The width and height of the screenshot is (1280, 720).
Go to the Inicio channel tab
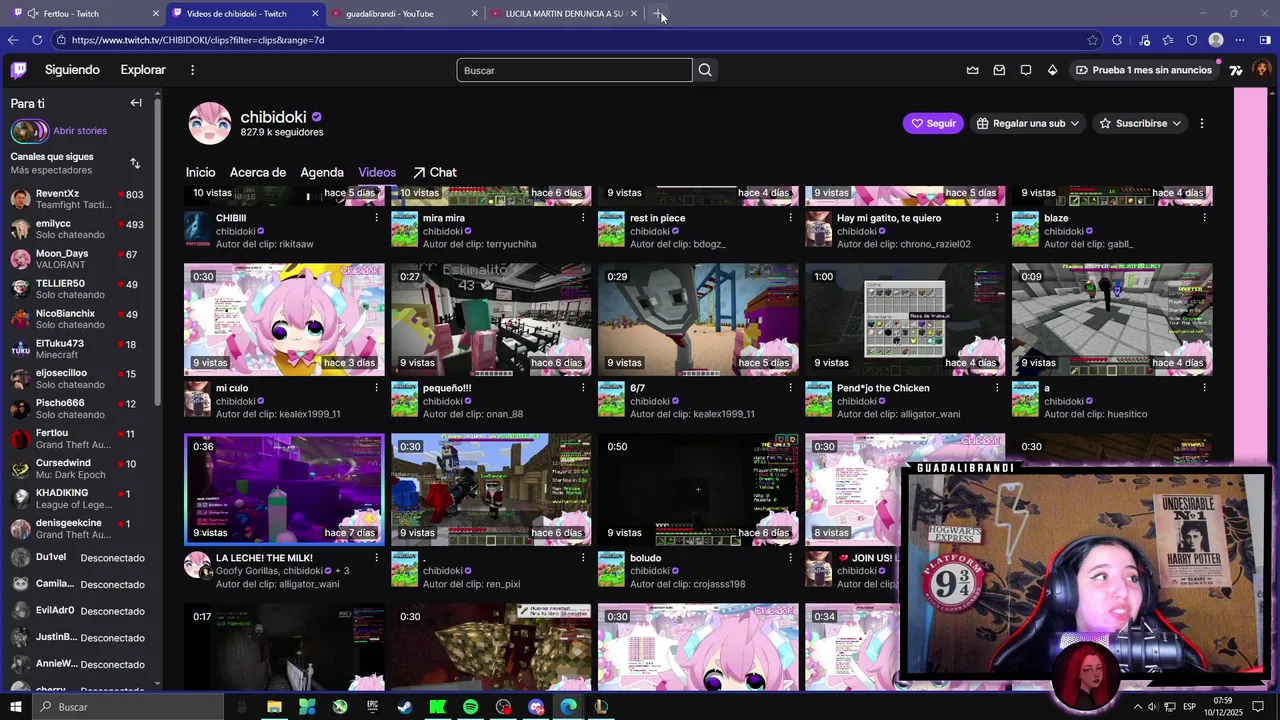pos(200,172)
